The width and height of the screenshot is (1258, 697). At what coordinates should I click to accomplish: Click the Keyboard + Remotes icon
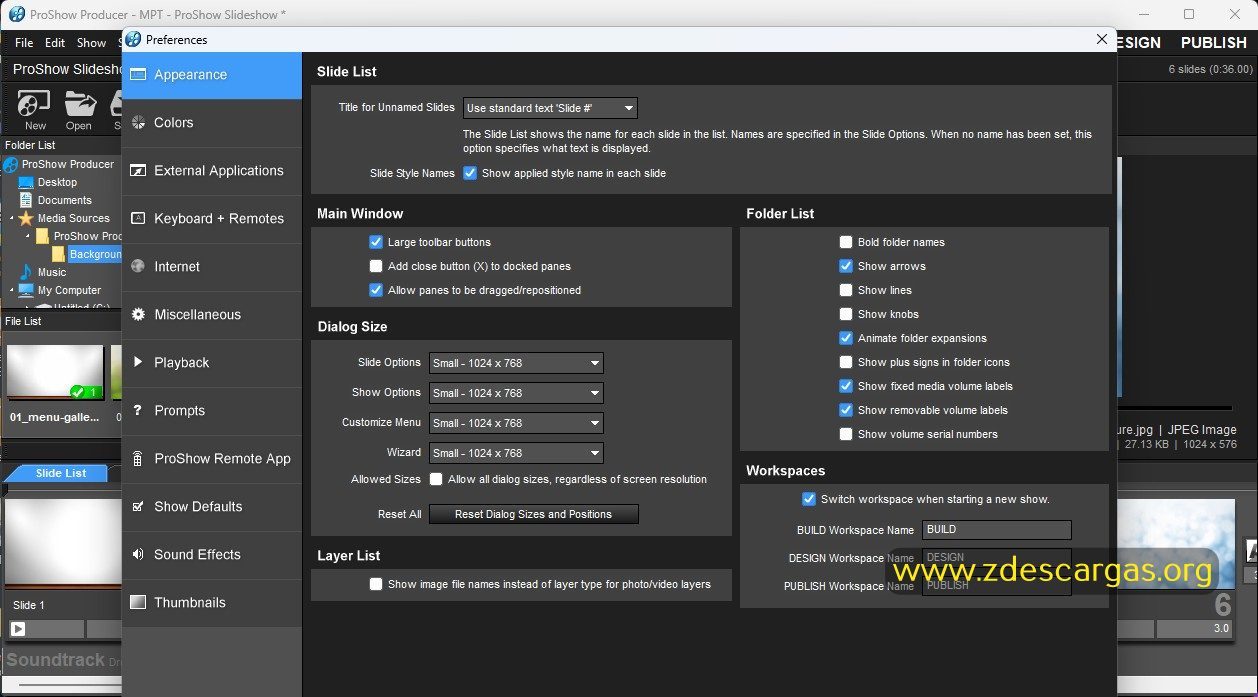(138, 219)
